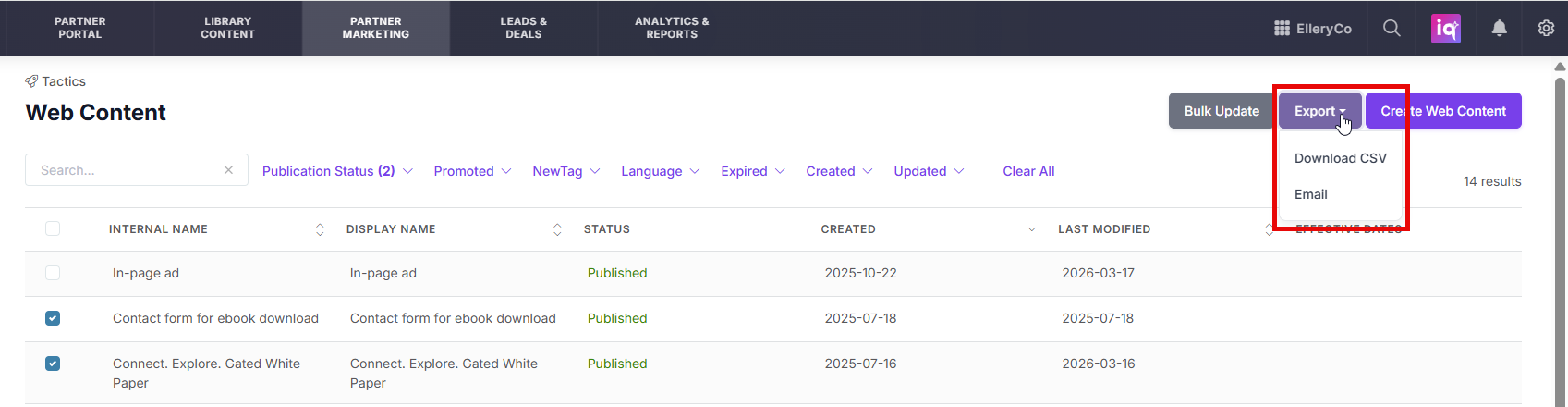This screenshot has height=407, width=1568.
Task: Click Create Web Content button
Action: tap(1443, 111)
